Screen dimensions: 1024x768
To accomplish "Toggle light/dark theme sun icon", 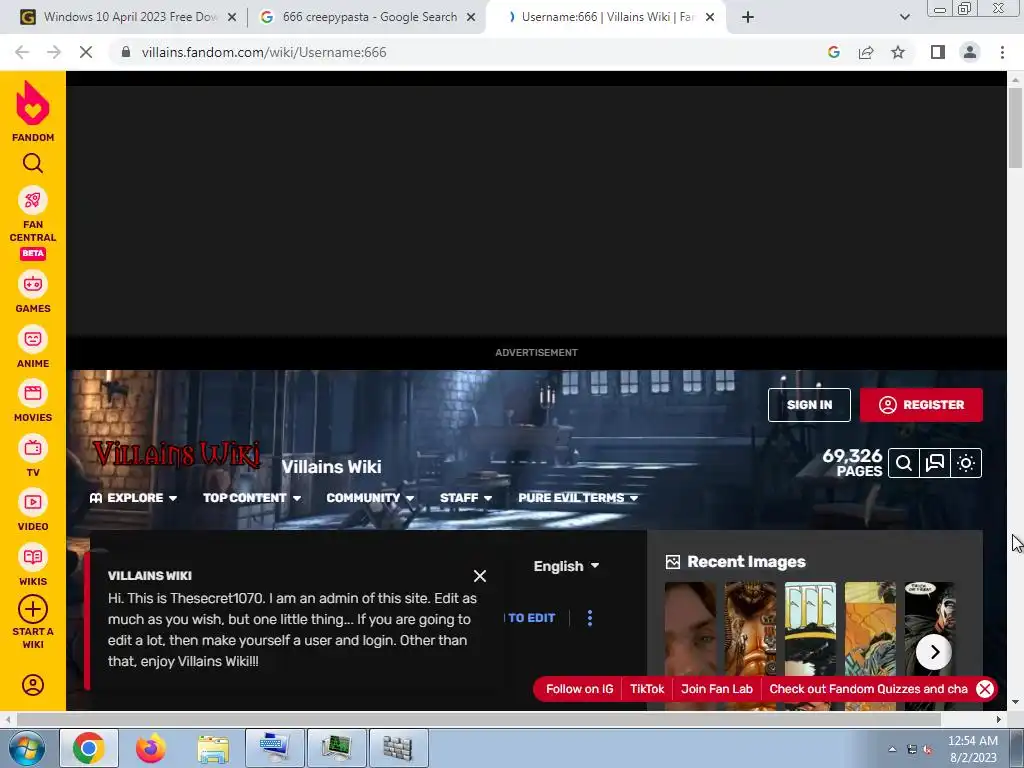I will [x=966, y=463].
